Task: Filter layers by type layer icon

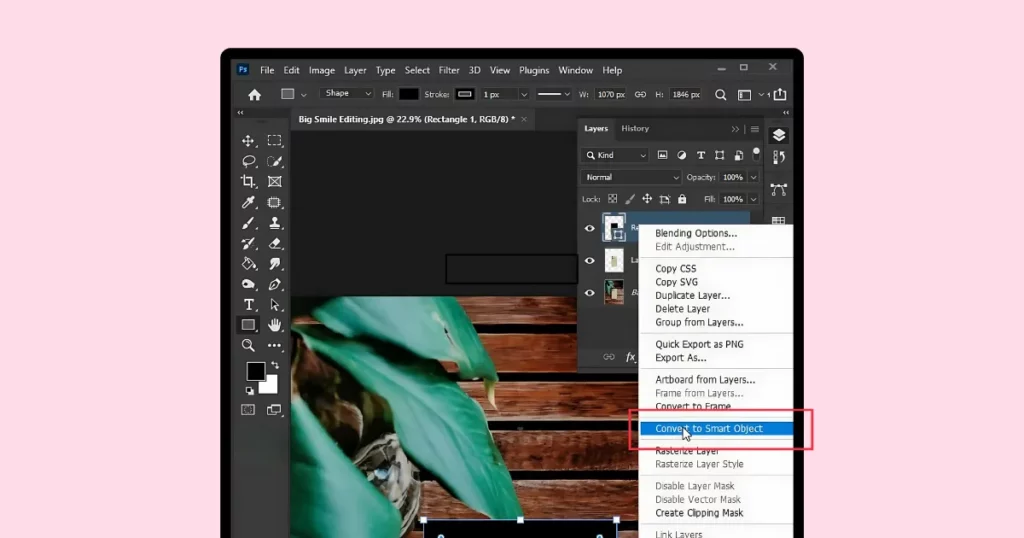Action: click(x=701, y=155)
